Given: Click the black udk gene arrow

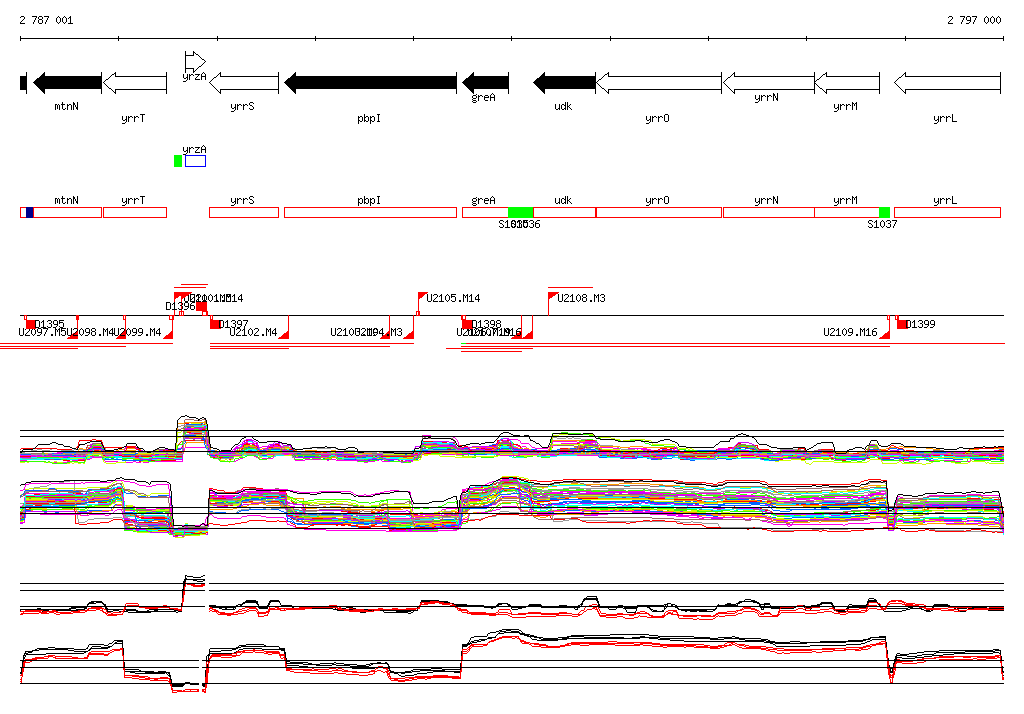Looking at the screenshot, I should (x=564, y=83).
